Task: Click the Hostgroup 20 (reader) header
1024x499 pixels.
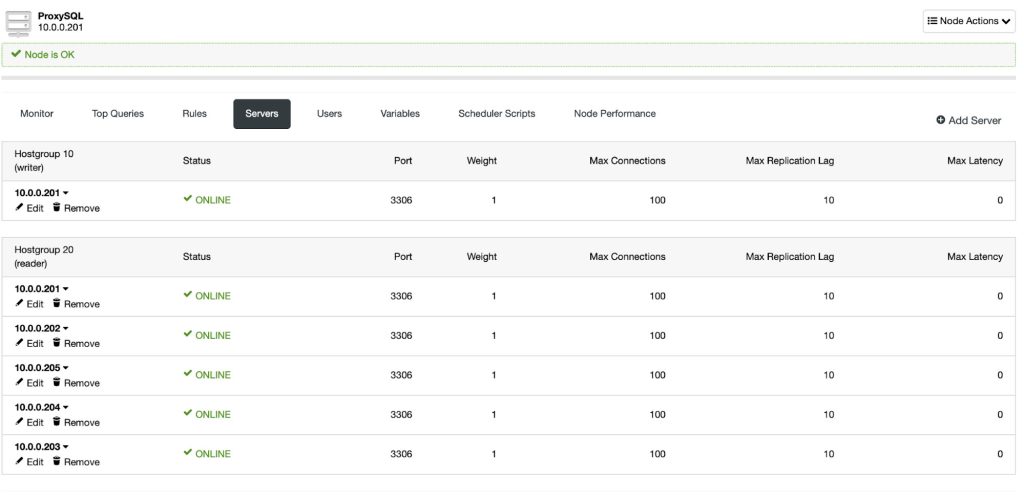Action: click(44, 257)
